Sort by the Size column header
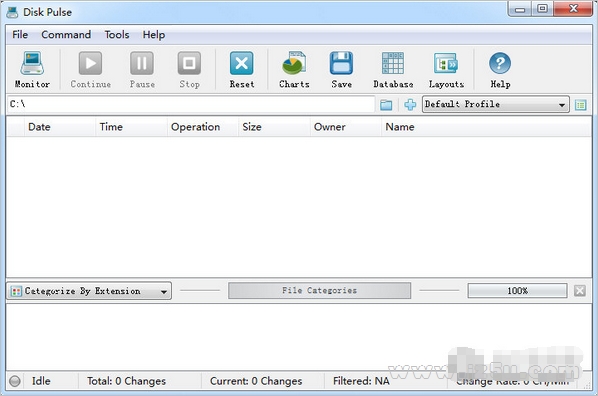The height and width of the screenshot is (396, 598). (274, 127)
